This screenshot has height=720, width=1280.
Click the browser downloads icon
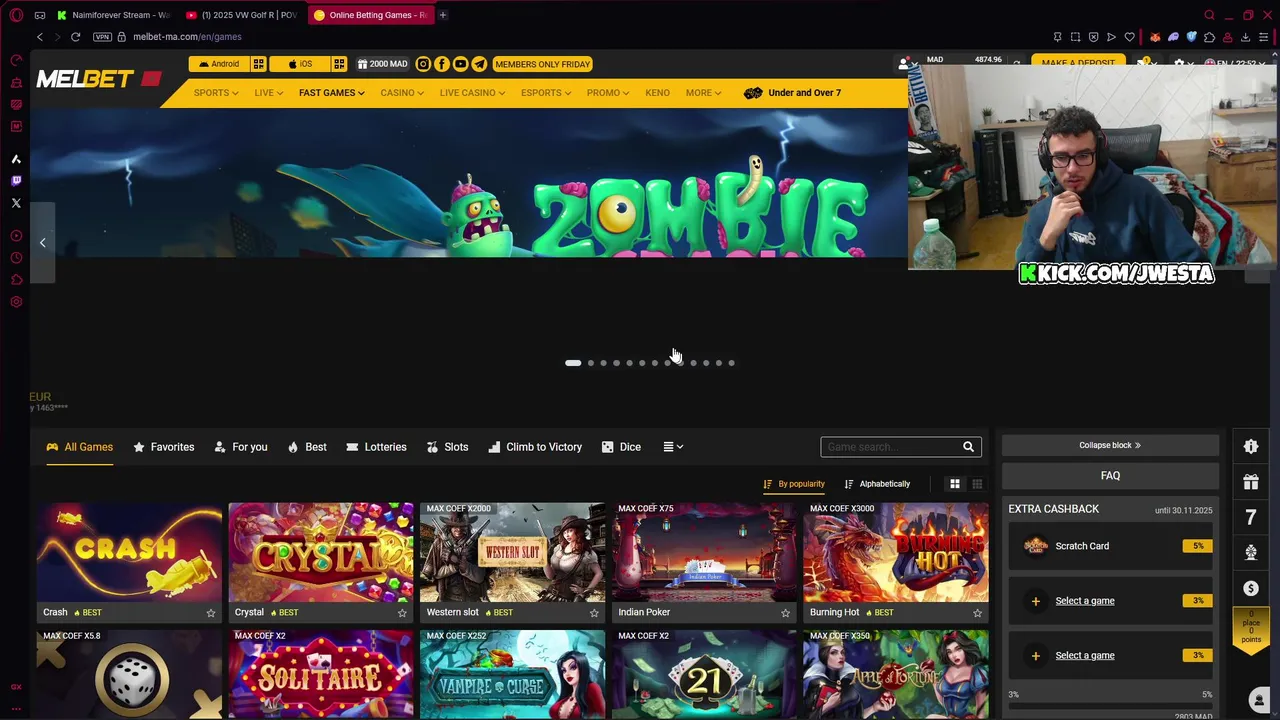tap(1245, 37)
